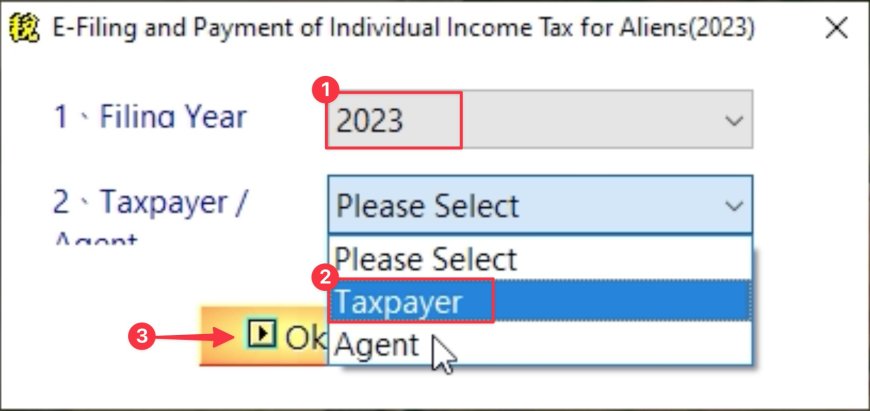
Task: Open the Filing Year combo box showing 2023
Action: click(x=539, y=119)
